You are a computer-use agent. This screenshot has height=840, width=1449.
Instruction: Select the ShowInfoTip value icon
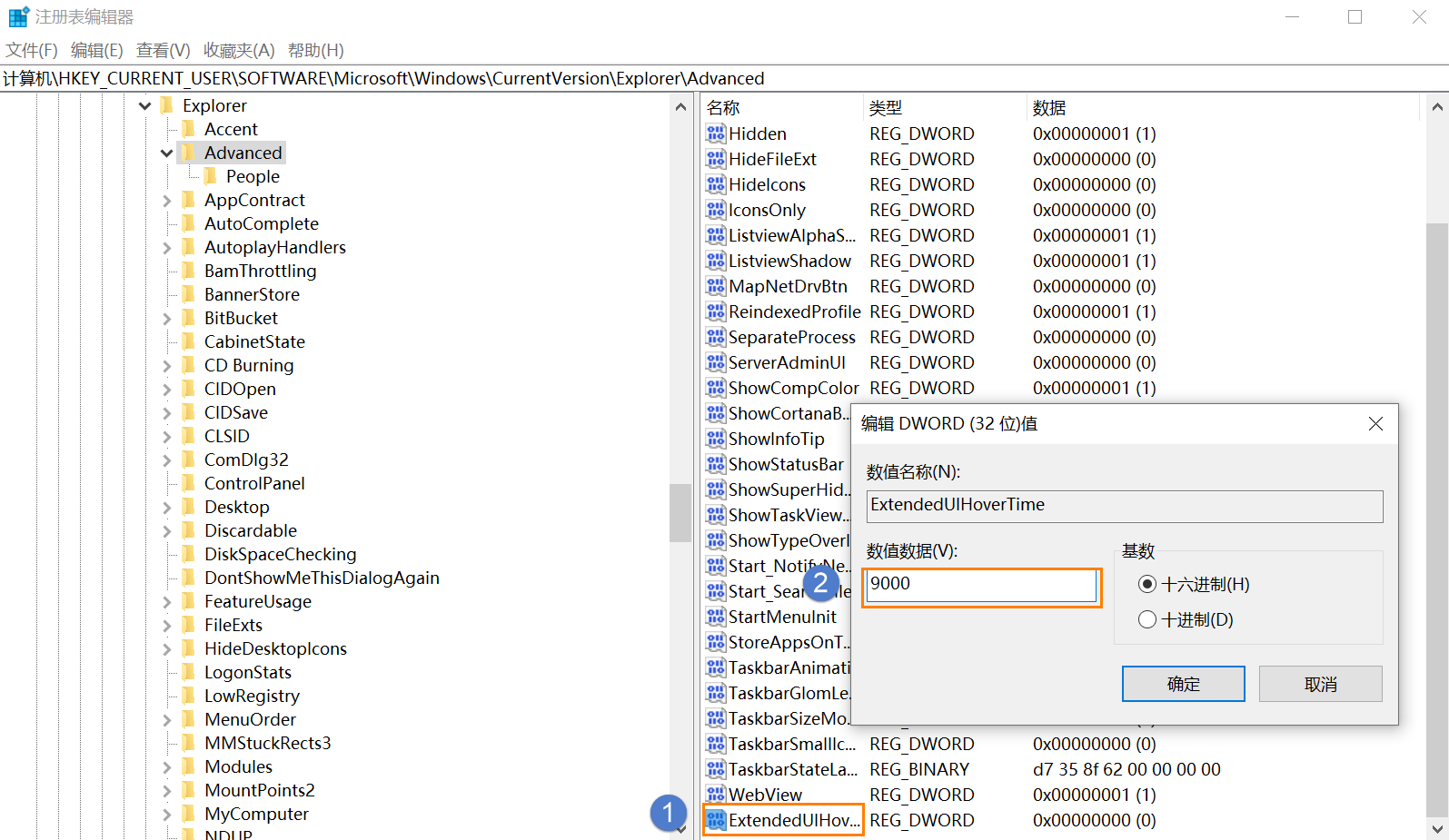click(716, 440)
